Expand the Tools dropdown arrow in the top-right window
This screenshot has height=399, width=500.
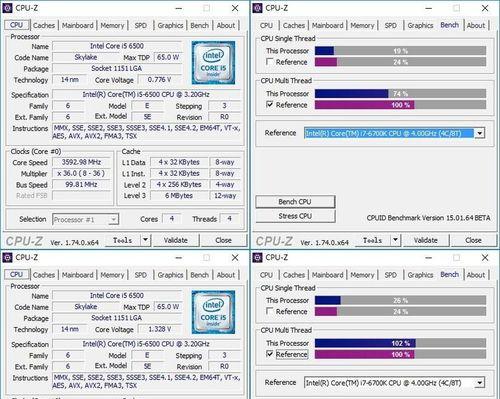(x=395, y=240)
